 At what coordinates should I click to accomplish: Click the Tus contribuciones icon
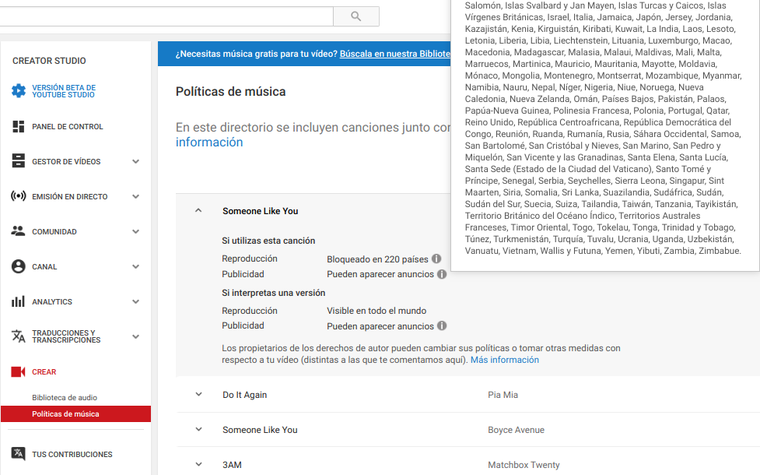(x=18, y=454)
